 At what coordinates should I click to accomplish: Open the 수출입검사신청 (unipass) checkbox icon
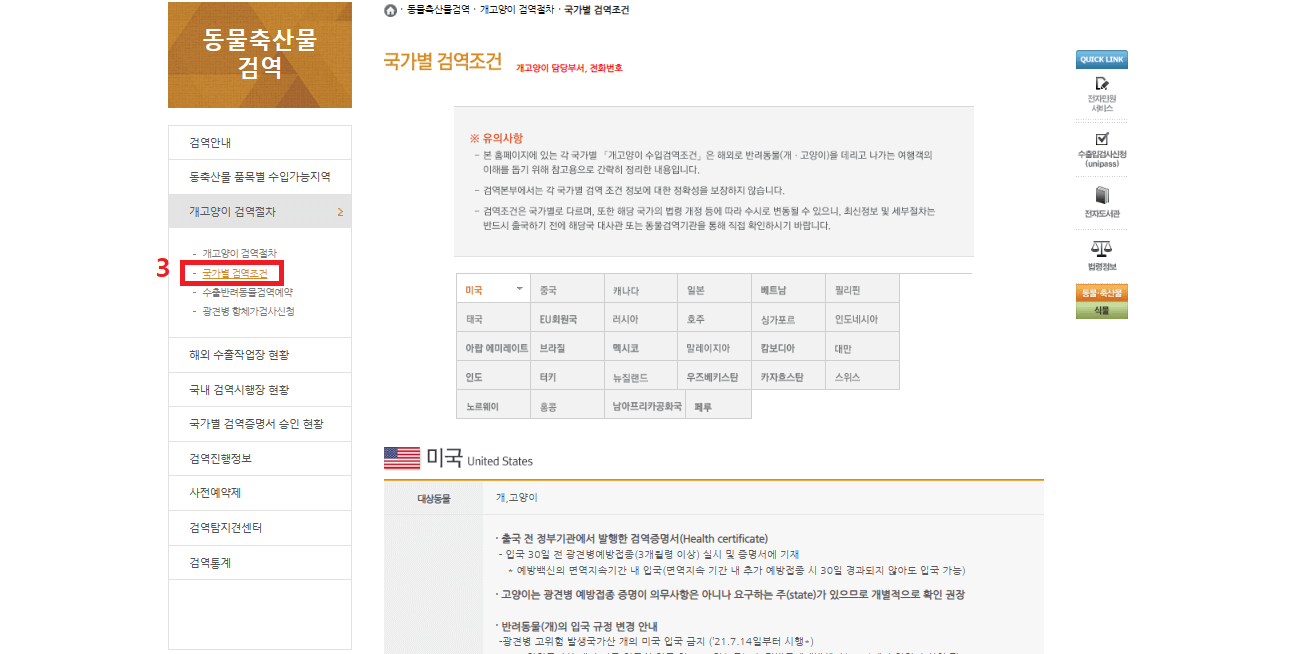click(x=1101, y=139)
